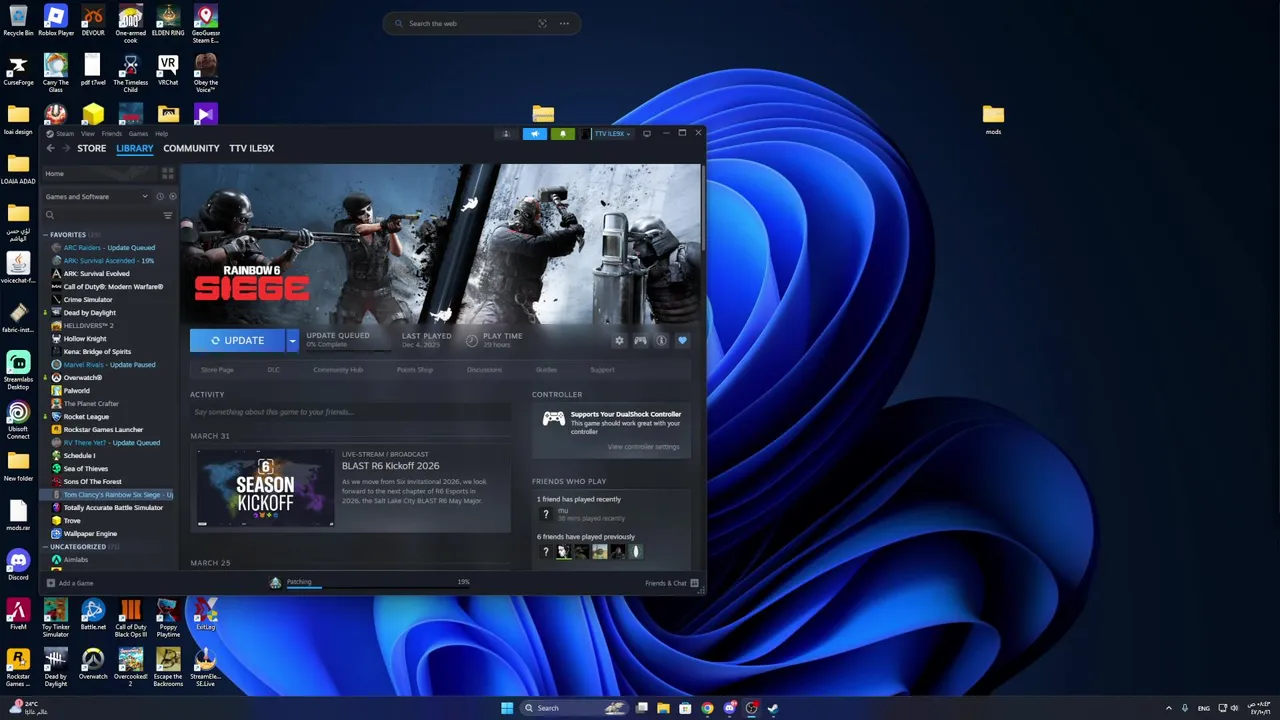Open Games and Software filter dropdown
Screen dimensions: 1280x720
pyautogui.click(x=96, y=197)
